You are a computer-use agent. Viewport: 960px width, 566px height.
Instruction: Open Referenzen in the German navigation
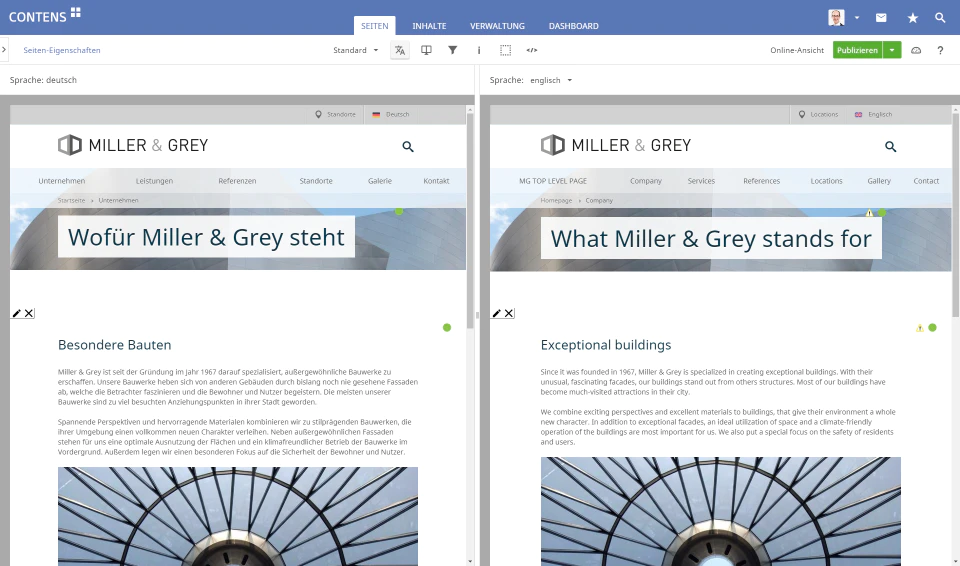pos(237,181)
